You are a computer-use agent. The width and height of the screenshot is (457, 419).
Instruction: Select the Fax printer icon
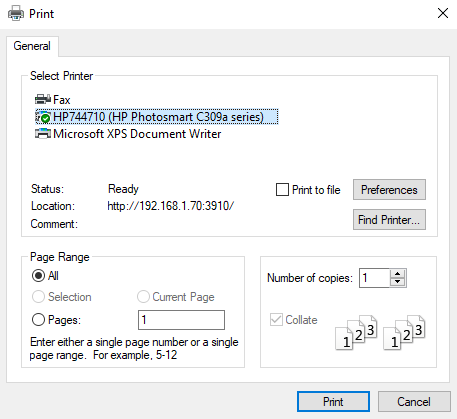pyautogui.click(x=43, y=99)
